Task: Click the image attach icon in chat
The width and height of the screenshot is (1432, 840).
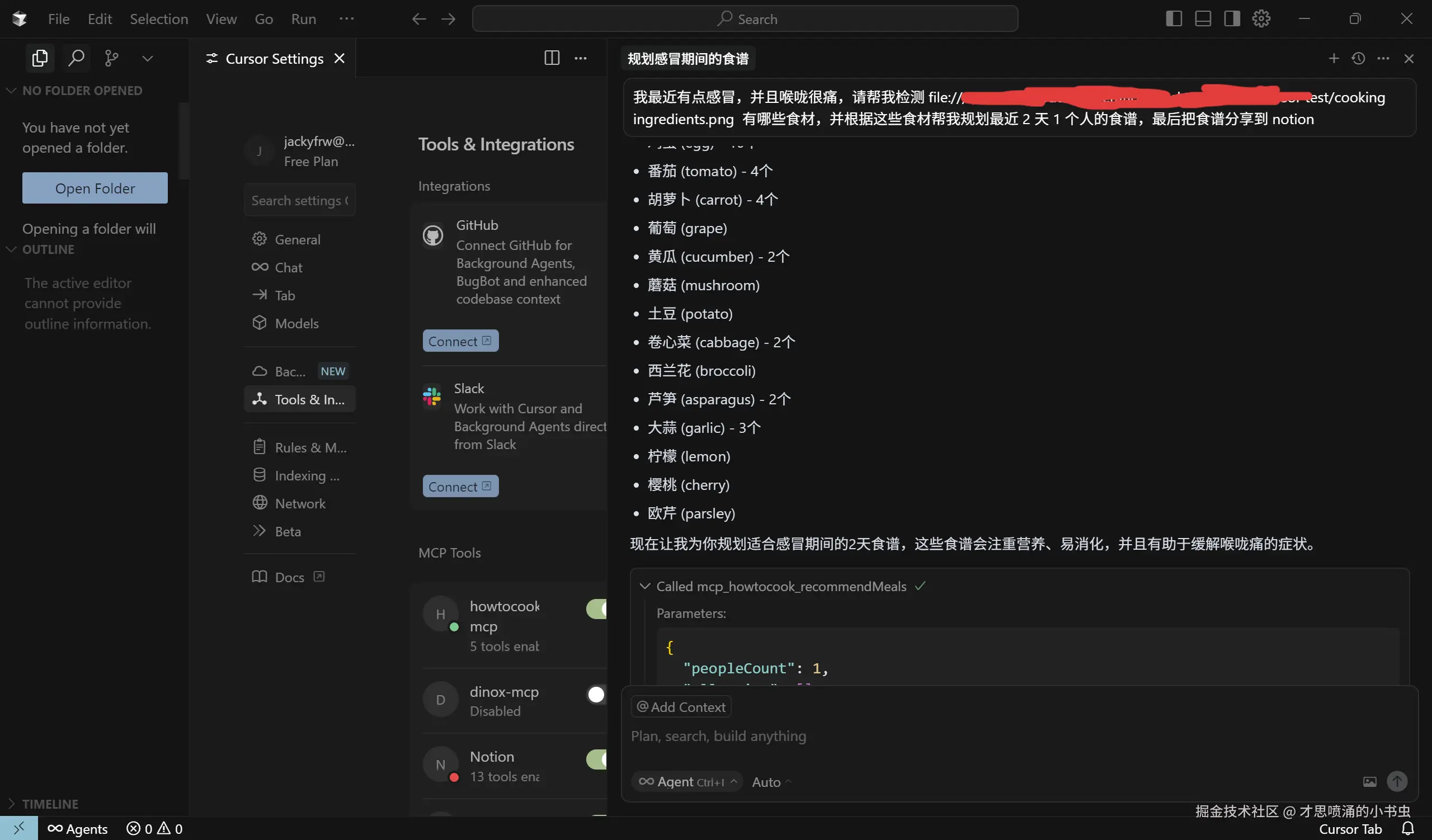Action: pos(1369,781)
